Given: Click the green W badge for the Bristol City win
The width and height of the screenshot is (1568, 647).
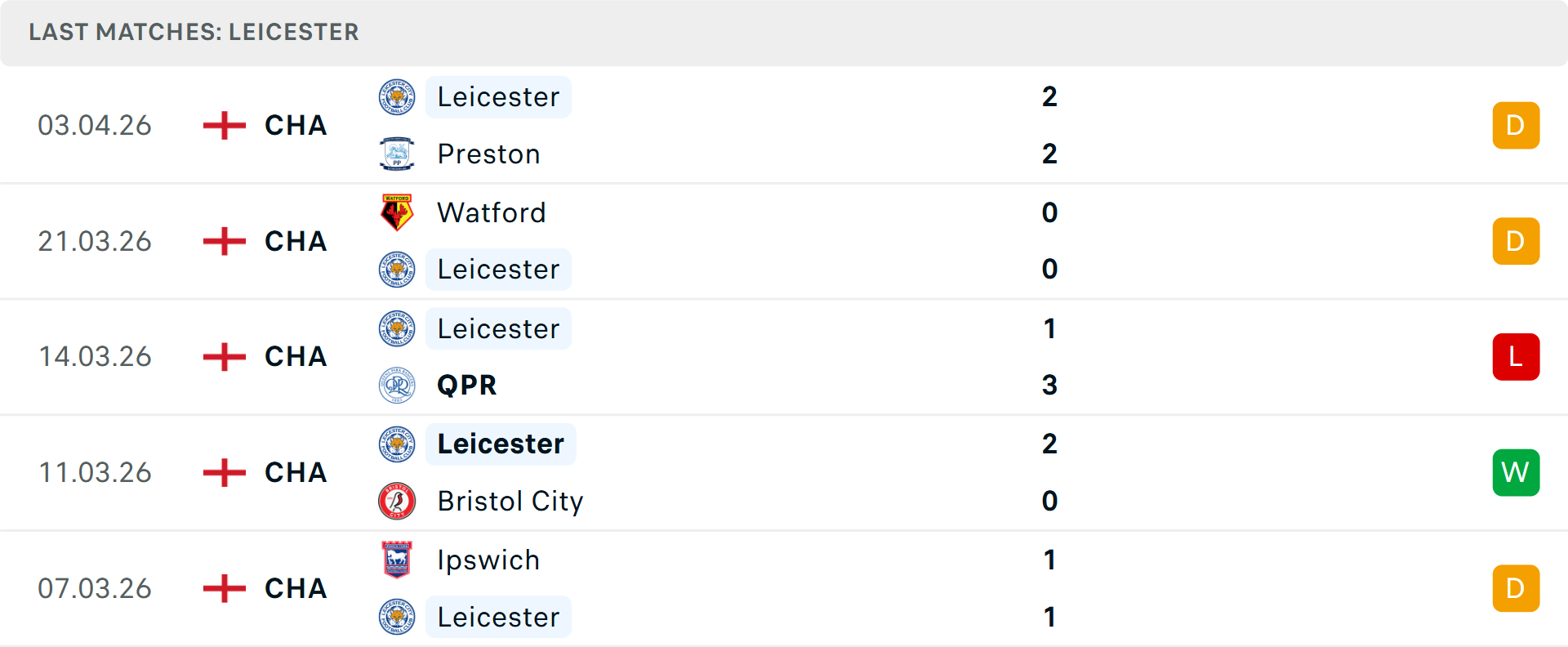Looking at the screenshot, I should click(1516, 472).
